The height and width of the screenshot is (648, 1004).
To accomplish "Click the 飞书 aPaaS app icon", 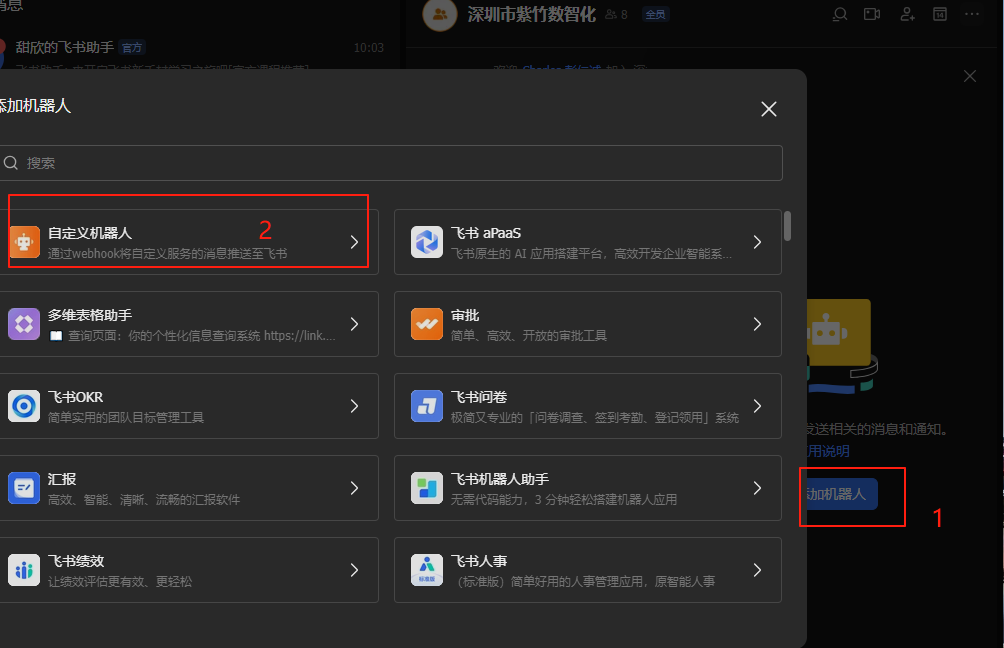I will (427, 242).
